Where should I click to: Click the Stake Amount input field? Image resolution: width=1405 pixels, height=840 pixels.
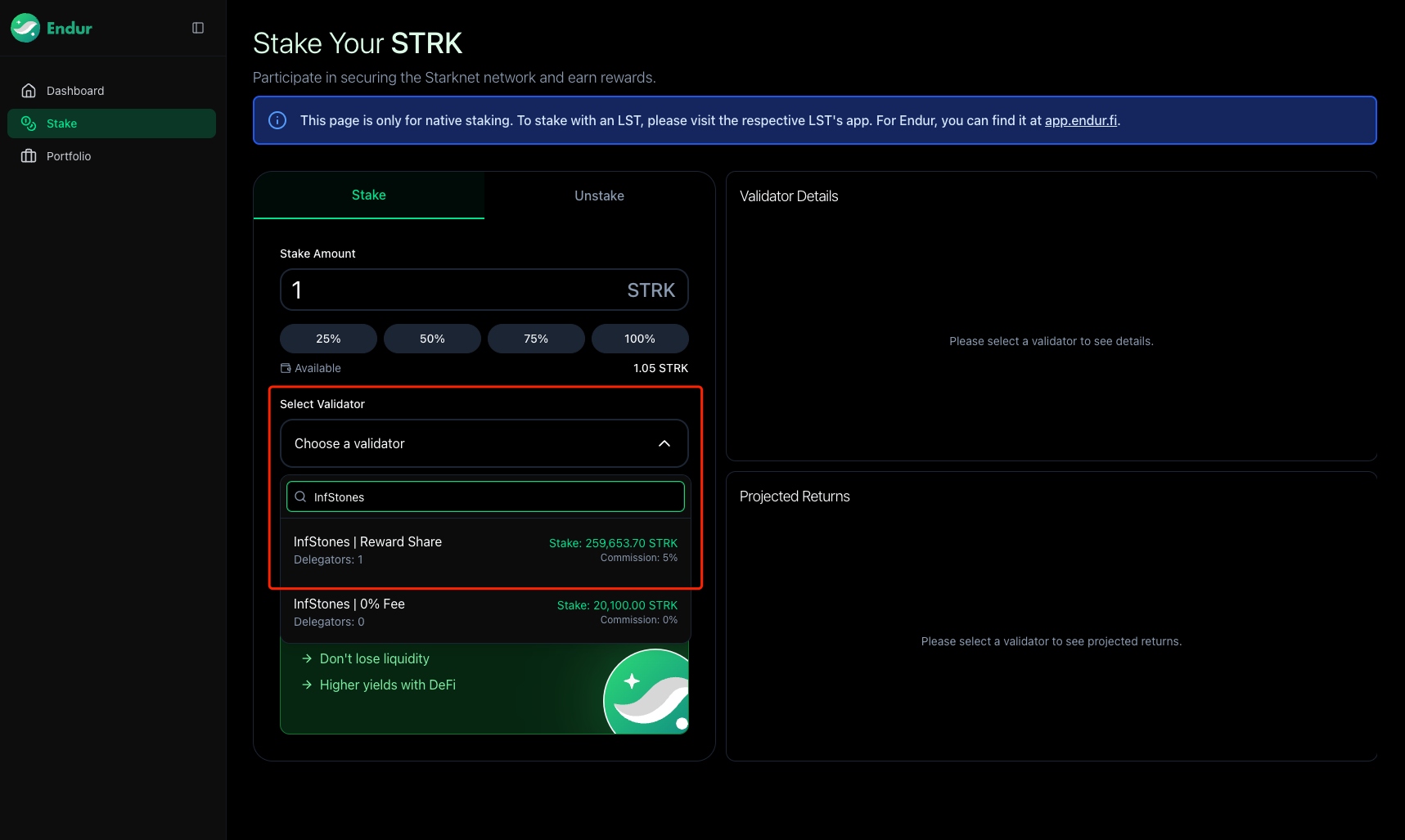pyautogui.click(x=484, y=290)
